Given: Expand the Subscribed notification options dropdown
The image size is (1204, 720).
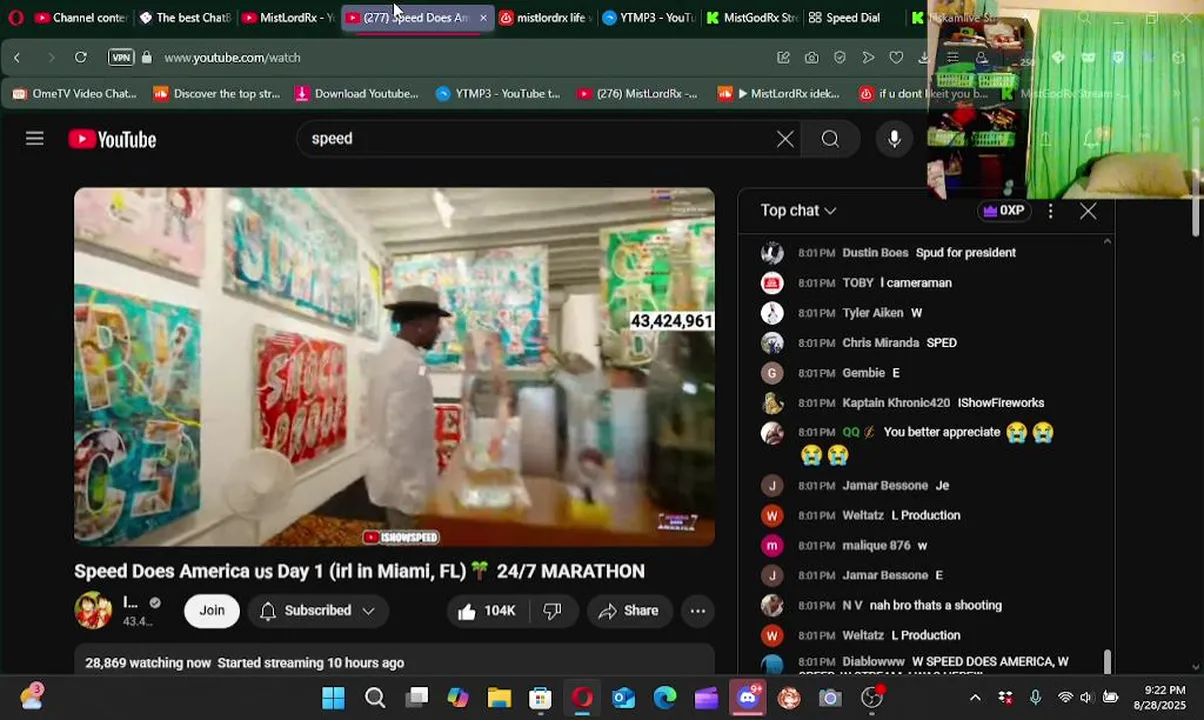Looking at the screenshot, I should (318, 611).
